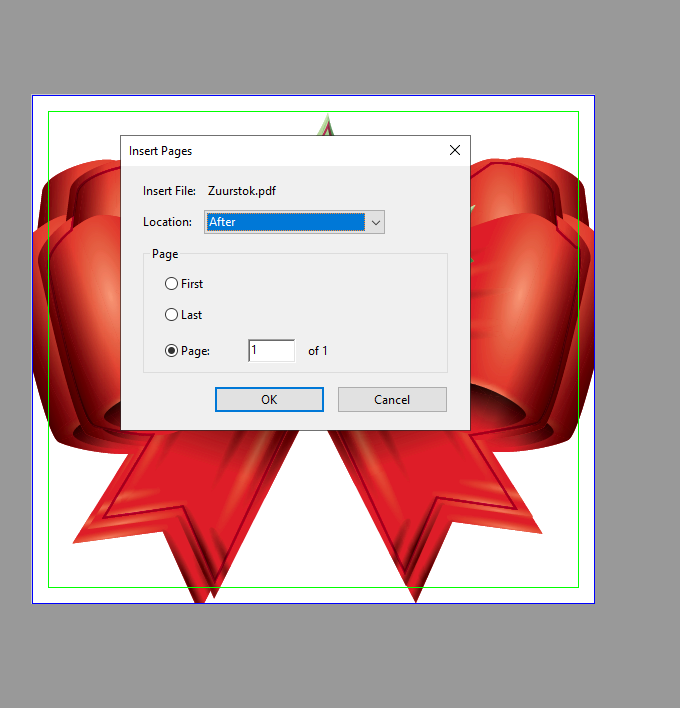Click the Insert Pages title text
Image resolution: width=680 pixels, height=708 pixels.
[x=160, y=151]
